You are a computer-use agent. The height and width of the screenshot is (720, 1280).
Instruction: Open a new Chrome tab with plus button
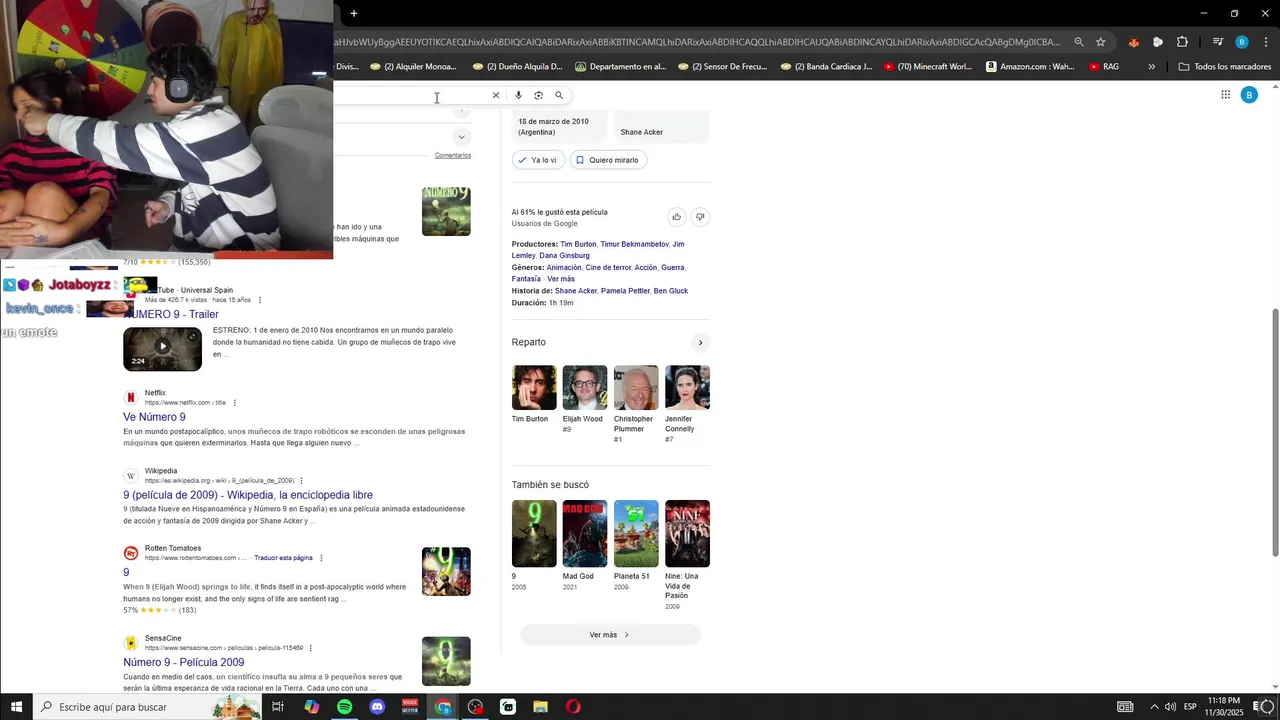[354, 13]
